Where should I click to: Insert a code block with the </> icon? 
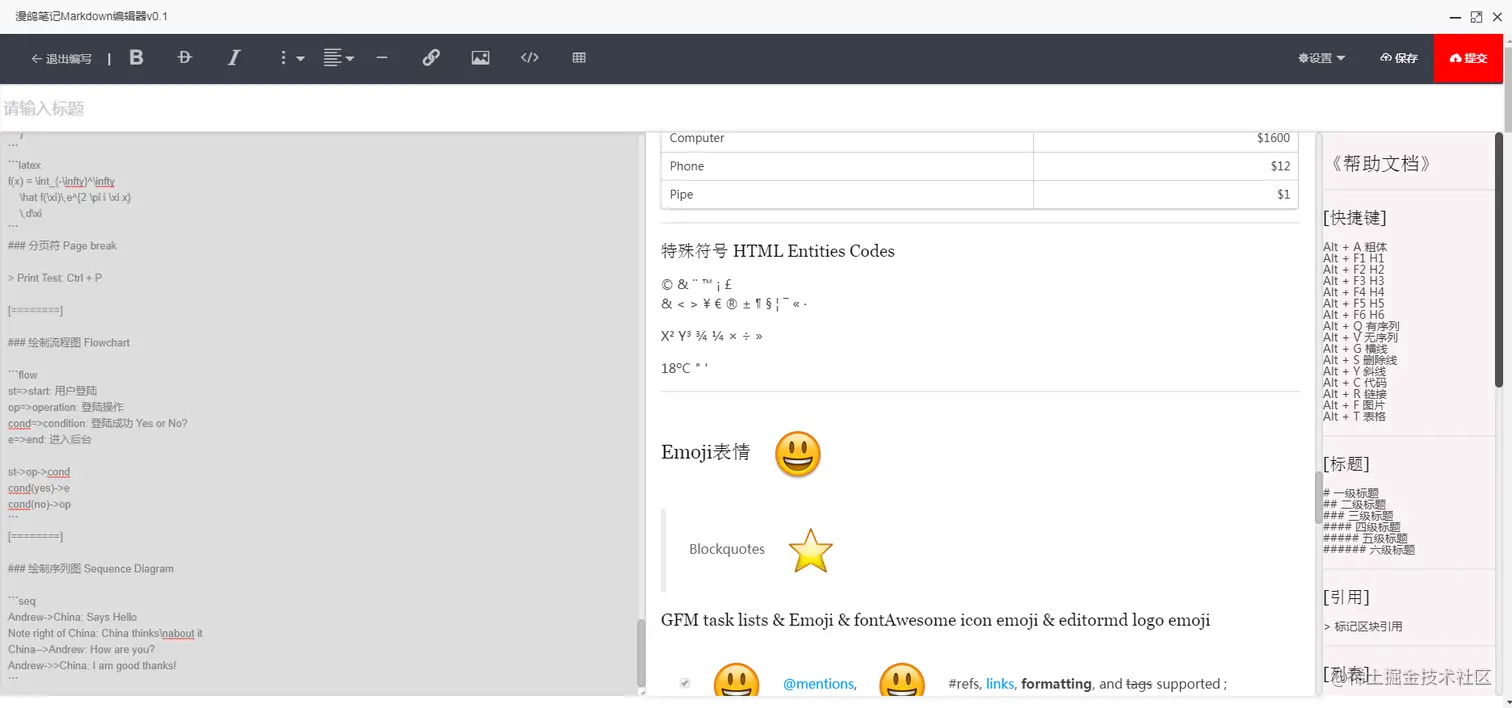tap(530, 58)
